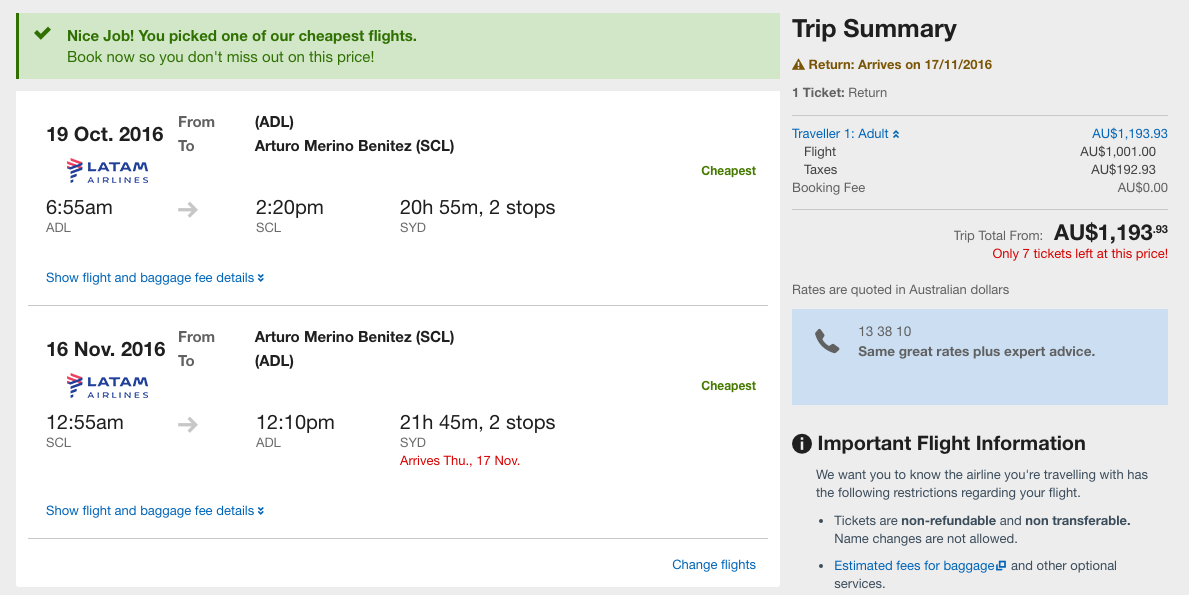The image size is (1189, 595).
Task: Click the Cheapest label on 16 Nov. flight
Action: (x=728, y=386)
